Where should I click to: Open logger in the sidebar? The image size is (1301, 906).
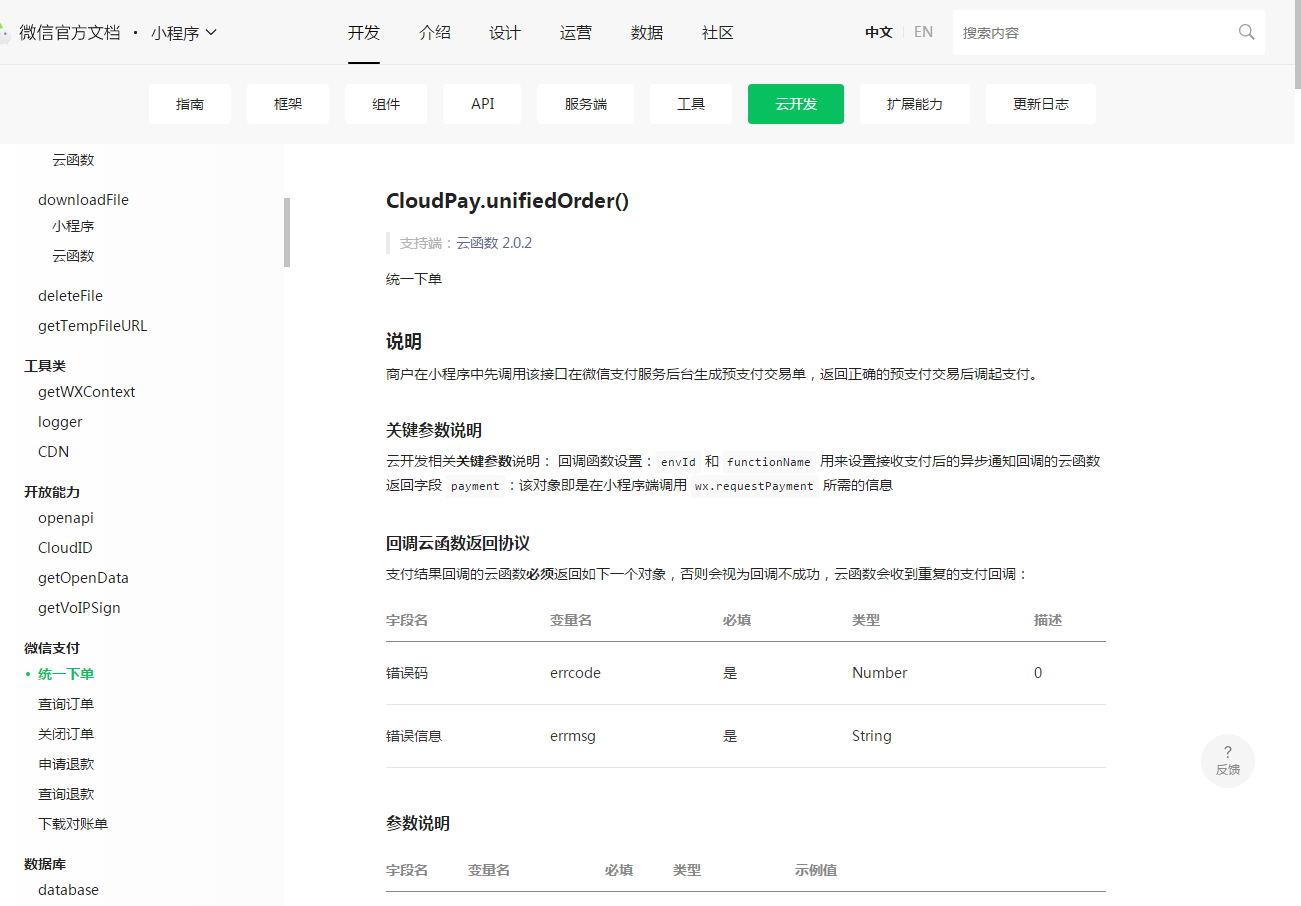[x=60, y=422]
